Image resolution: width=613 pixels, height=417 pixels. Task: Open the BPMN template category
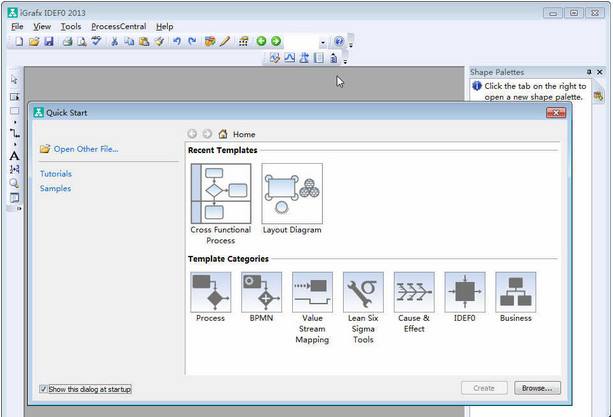click(x=262, y=297)
